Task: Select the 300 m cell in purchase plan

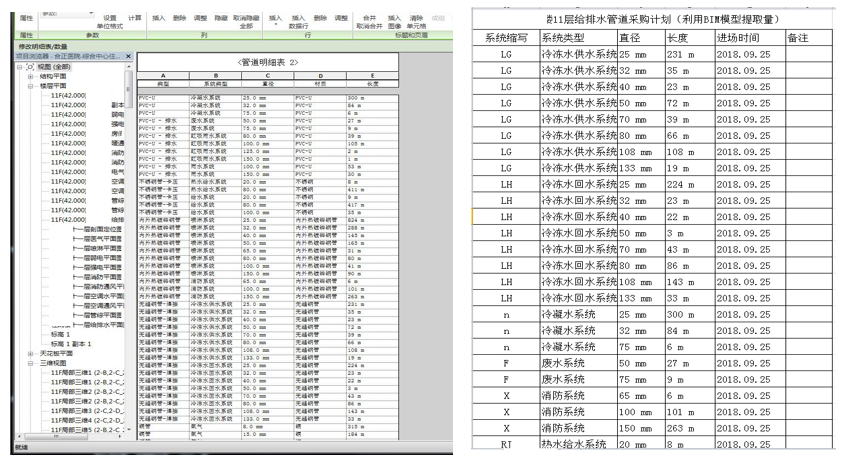Action: 689,315
